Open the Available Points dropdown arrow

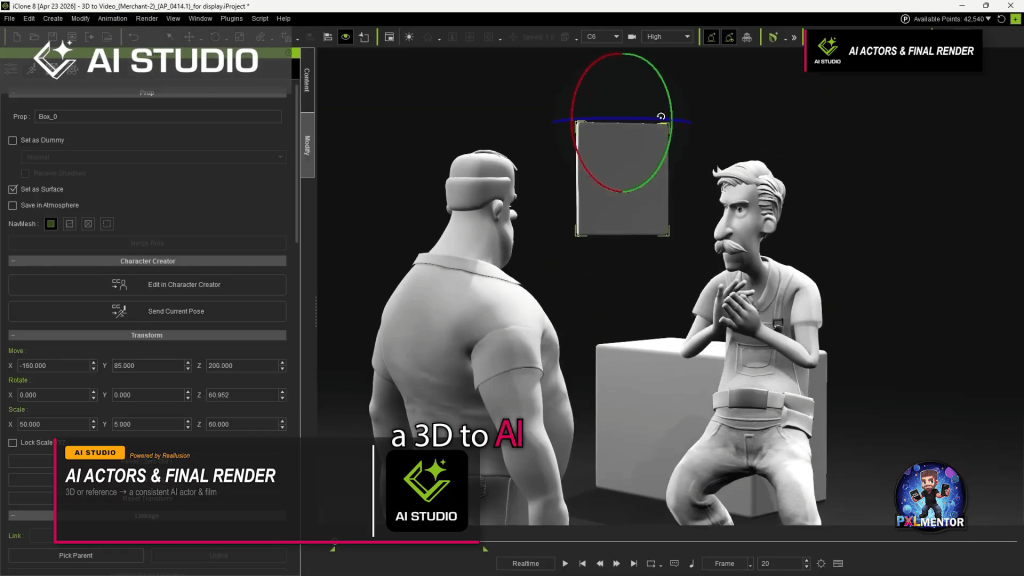(x=988, y=19)
